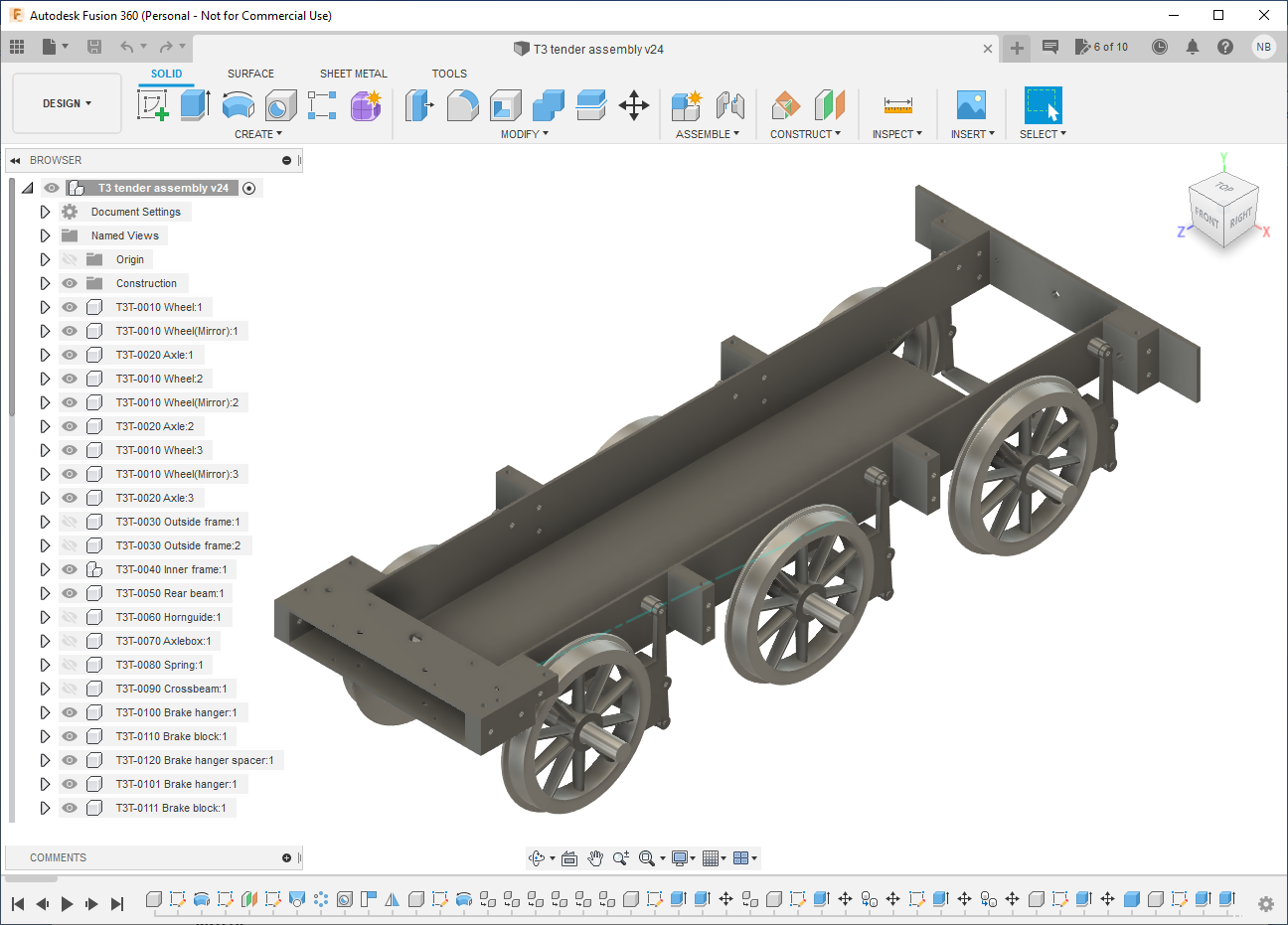Viewport: 1288px width, 925px height.
Task: Show the T3T-0070 Axlebox:1 component
Action: 70,641
